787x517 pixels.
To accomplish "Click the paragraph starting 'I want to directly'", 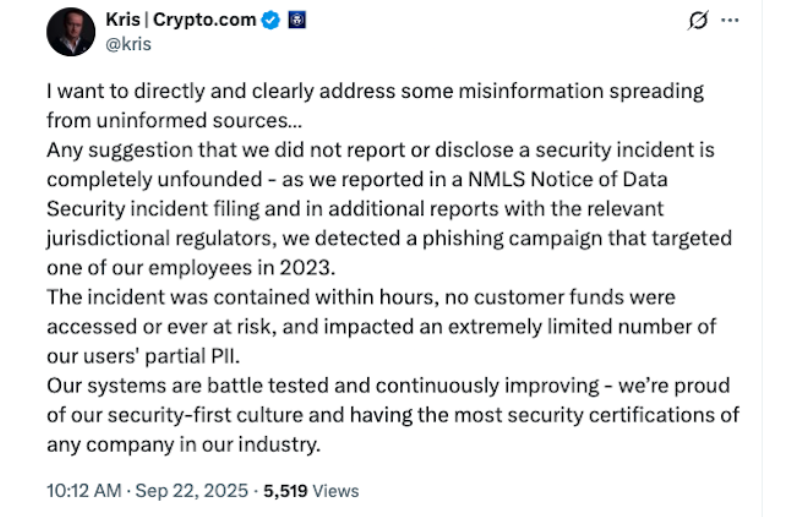I will [375, 91].
